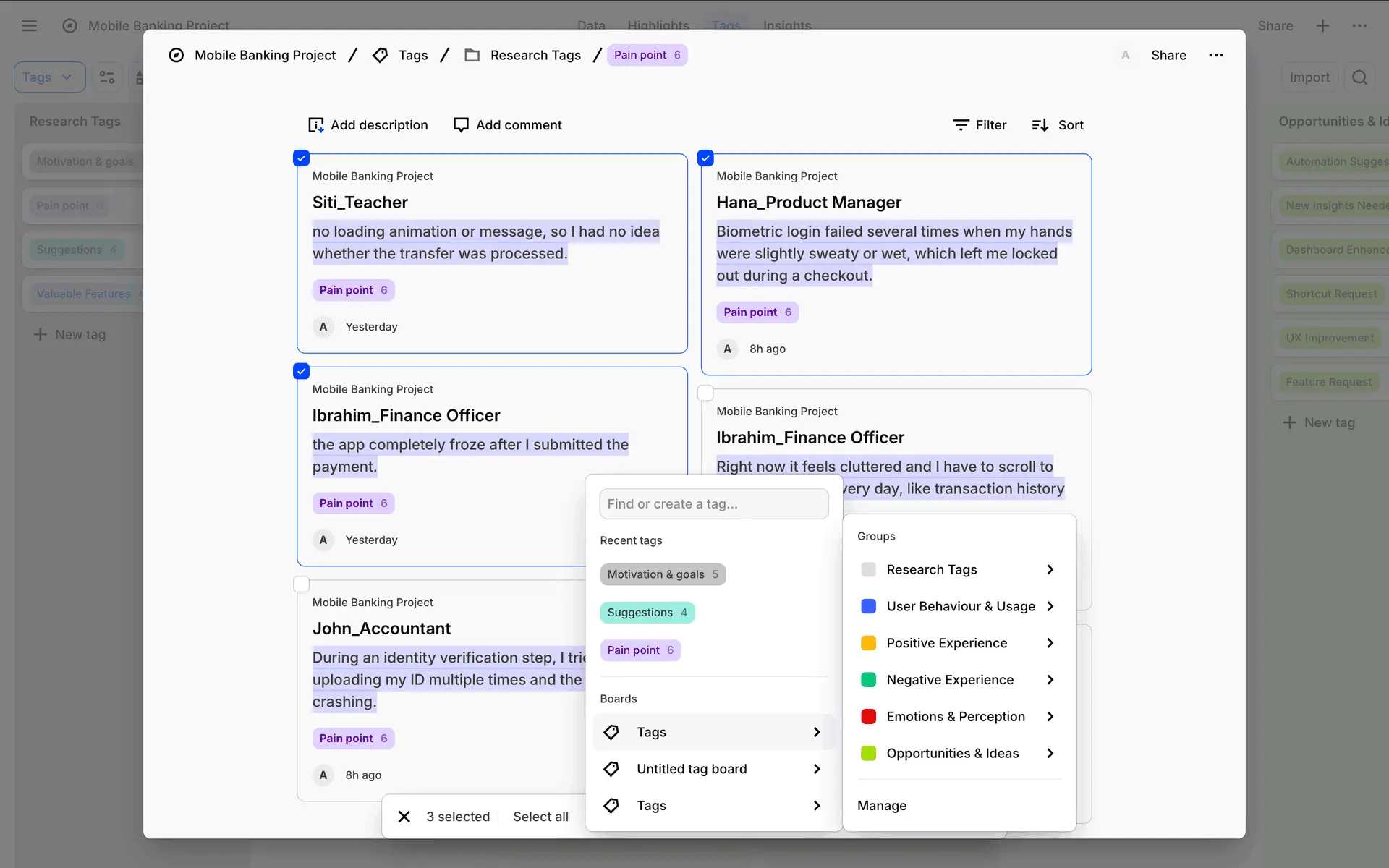Click the tag icon in the breadcrumb

point(380,55)
